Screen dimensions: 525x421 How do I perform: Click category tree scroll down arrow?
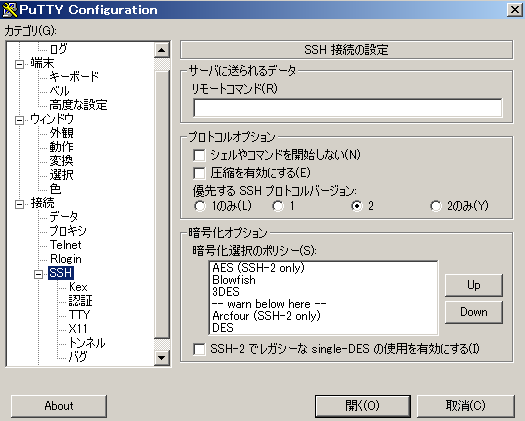tap(162, 358)
